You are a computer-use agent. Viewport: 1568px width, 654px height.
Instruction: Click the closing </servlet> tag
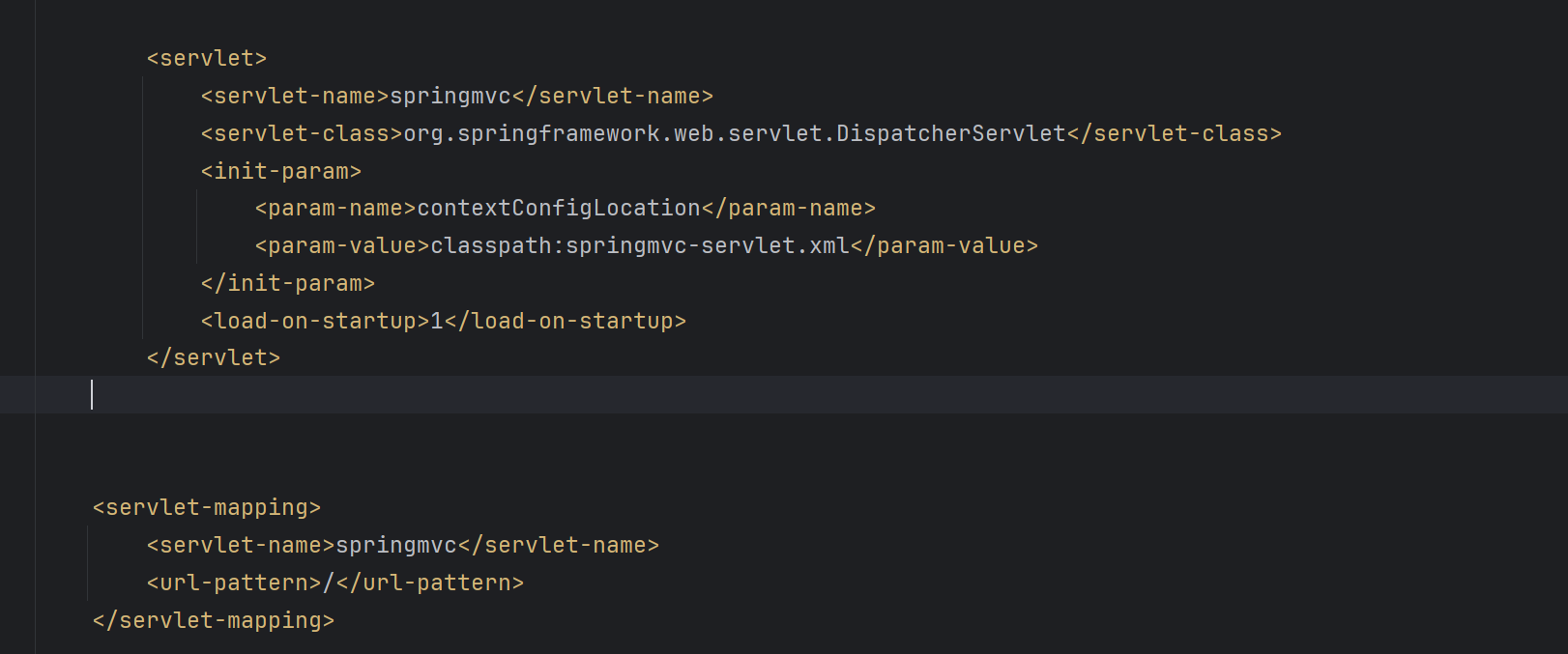click(213, 358)
